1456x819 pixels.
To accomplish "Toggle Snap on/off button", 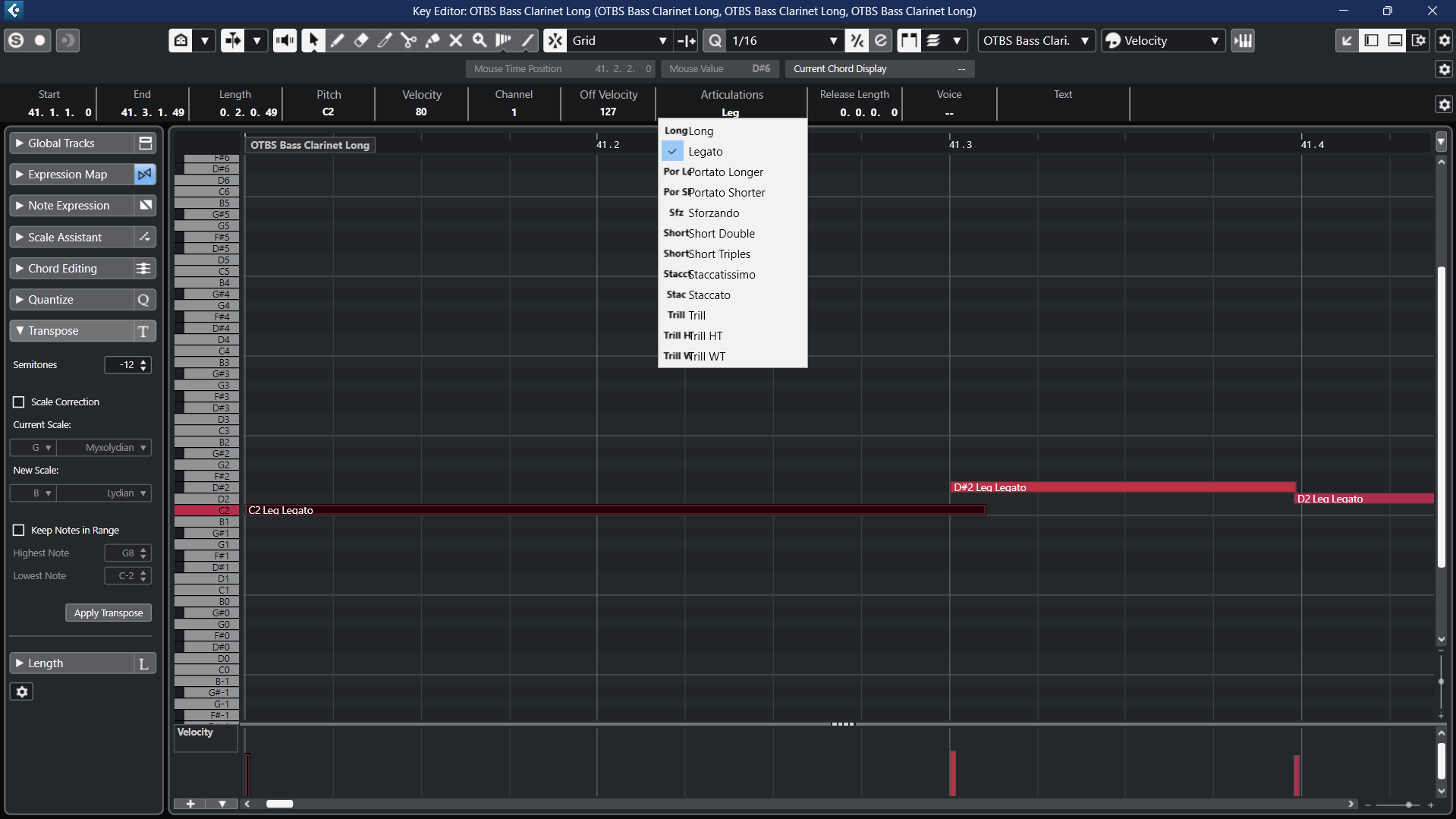I will (555, 41).
